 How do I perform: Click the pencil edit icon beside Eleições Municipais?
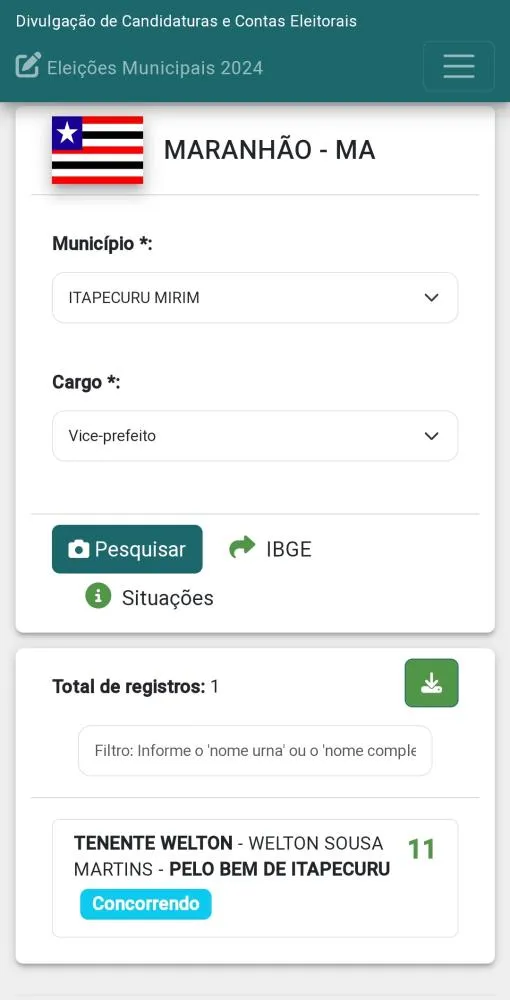(x=28, y=65)
